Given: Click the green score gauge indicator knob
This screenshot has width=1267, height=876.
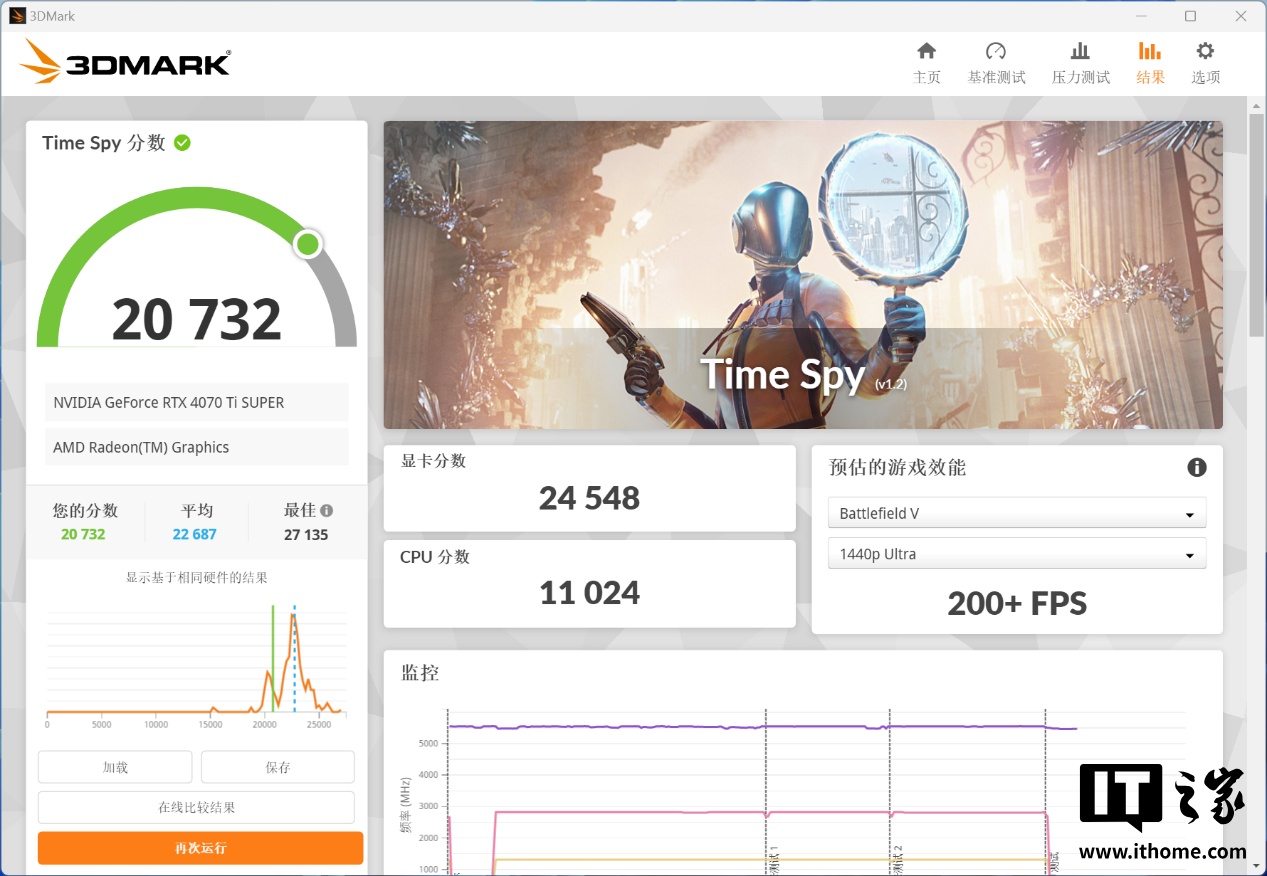Looking at the screenshot, I should (x=308, y=243).
